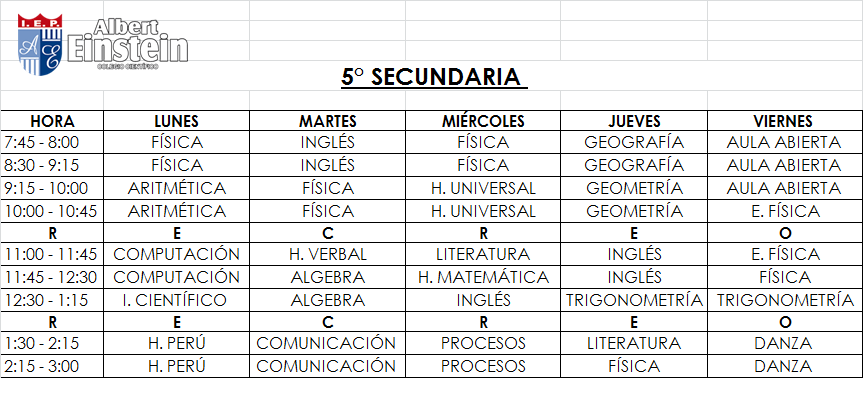This screenshot has height=407, width=863.
Task: Select the 5° SECUNDARIA title cell
Action: point(432,77)
